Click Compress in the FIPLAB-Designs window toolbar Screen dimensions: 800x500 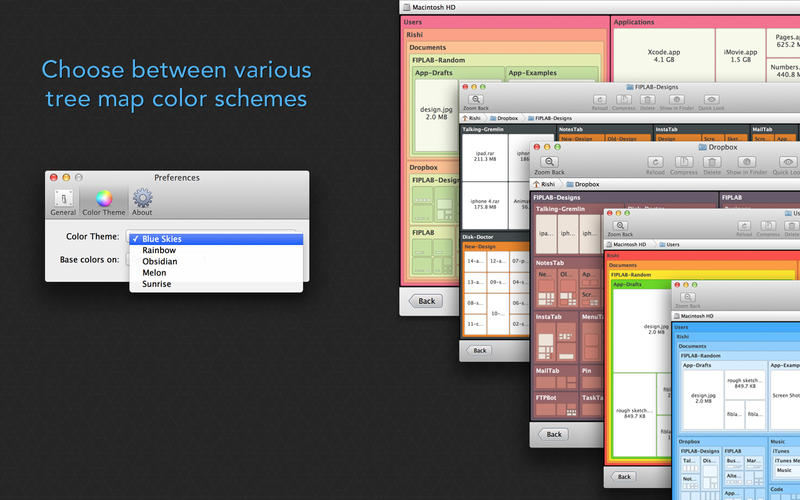point(623,102)
